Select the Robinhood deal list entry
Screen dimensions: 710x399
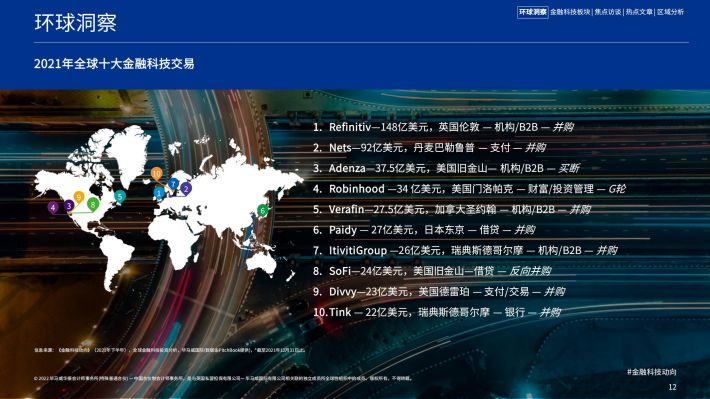click(469, 189)
